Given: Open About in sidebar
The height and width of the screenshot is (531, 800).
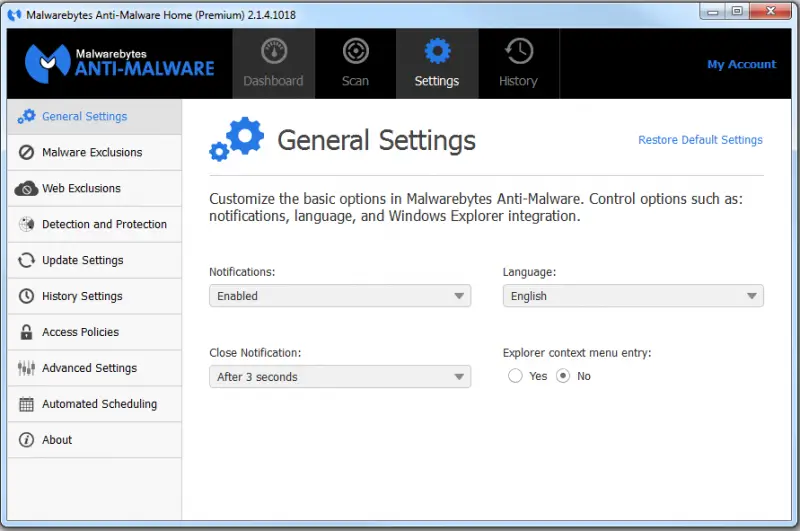Looking at the screenshot, I should click(x=95, y=440).
